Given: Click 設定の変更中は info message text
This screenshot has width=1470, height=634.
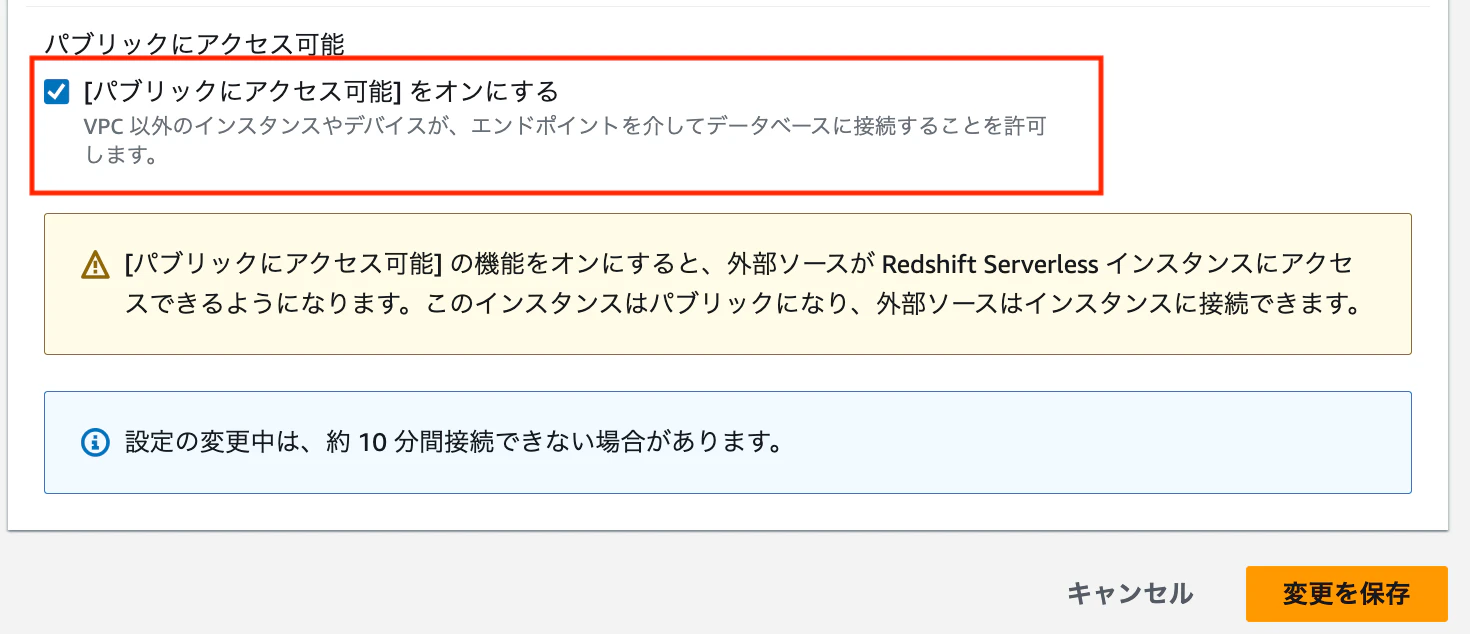Looking at the screenshot, I should 453,442.
